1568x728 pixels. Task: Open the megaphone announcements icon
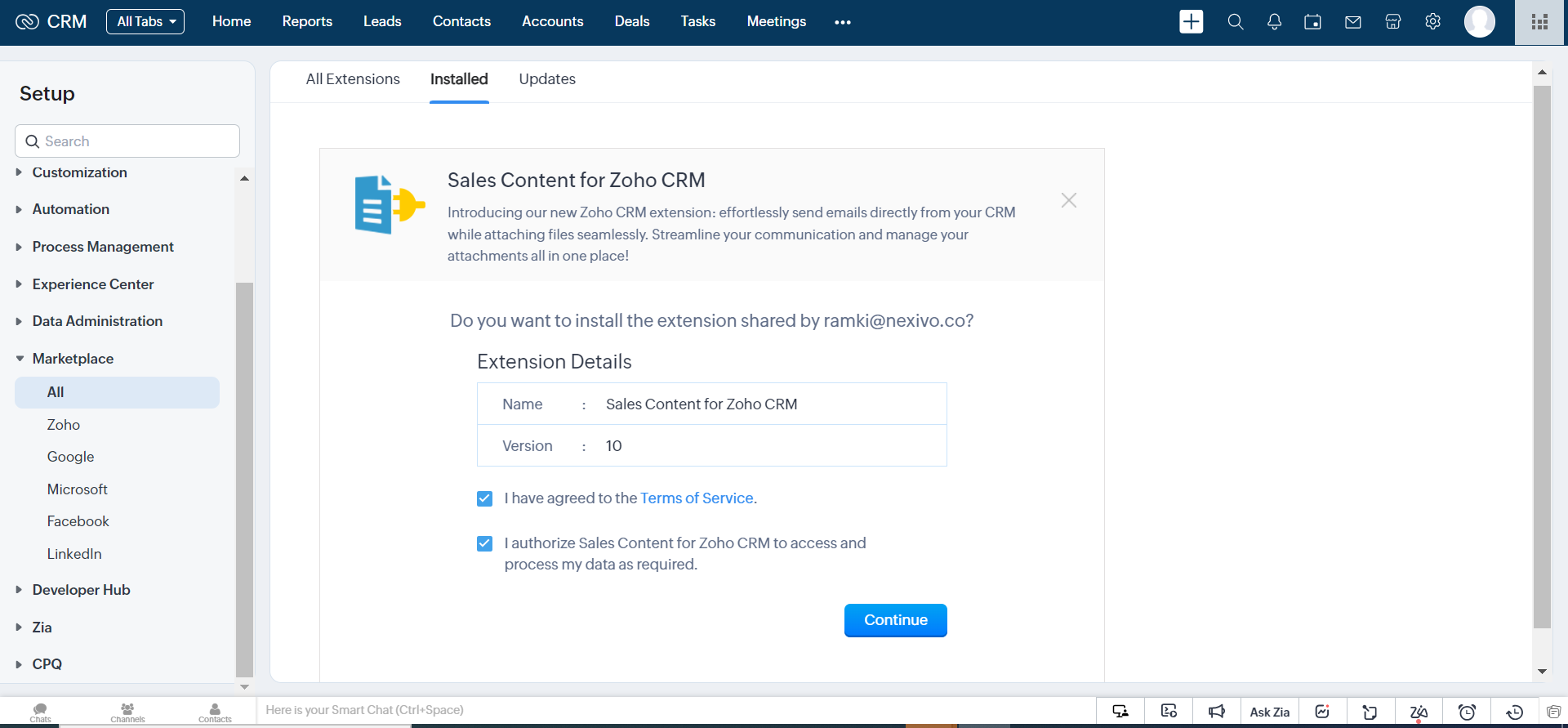pyautogui.click(x=1217, y=712)
